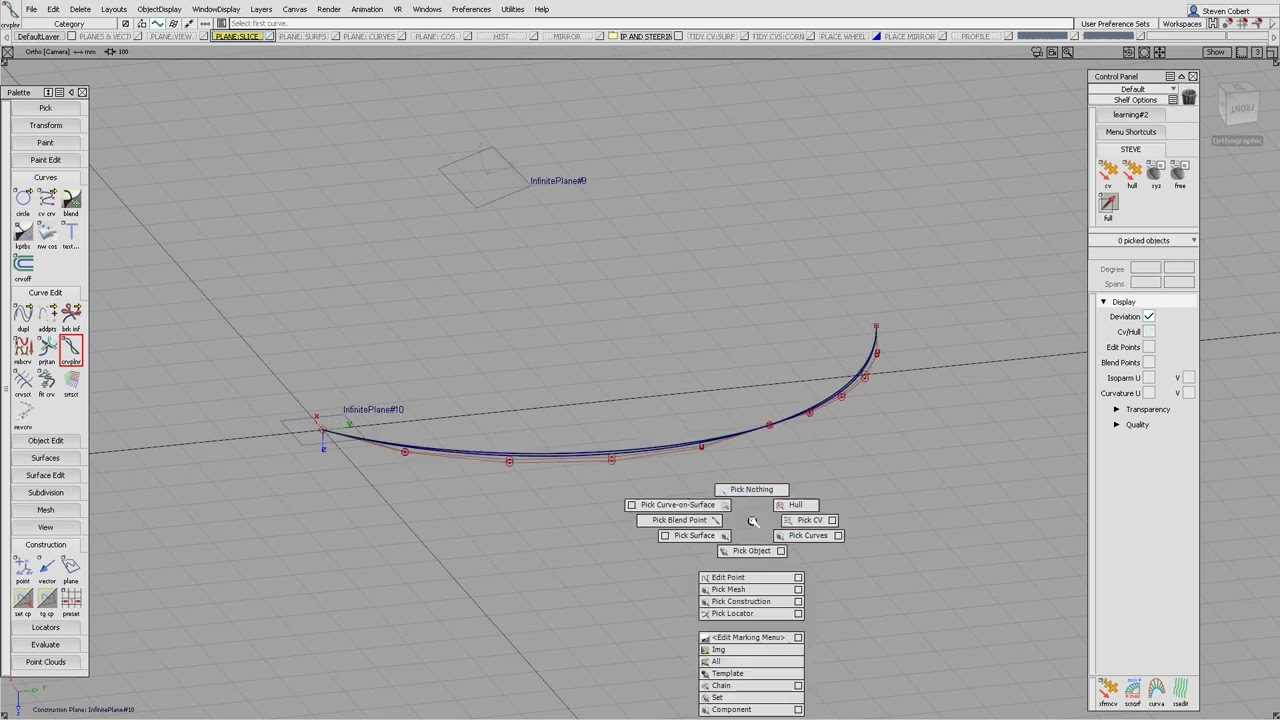
Task: Enable the Blend Points display checkbox
Action: click(1149, 363)
